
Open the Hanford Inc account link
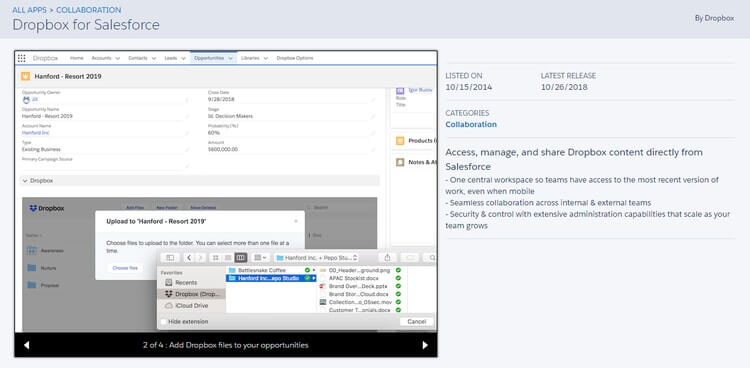tap(35, 133)
